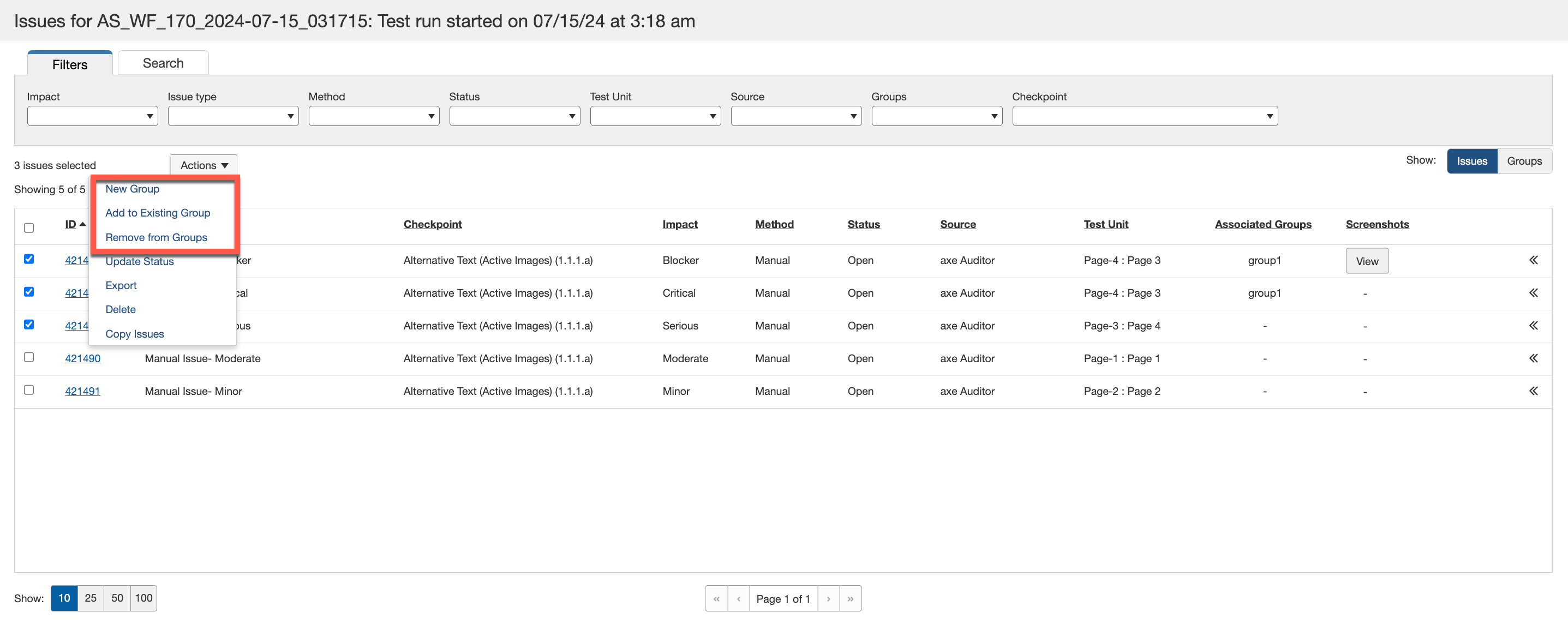
Task: Expand details for issue 421490 row
Action: point(1533,358)
